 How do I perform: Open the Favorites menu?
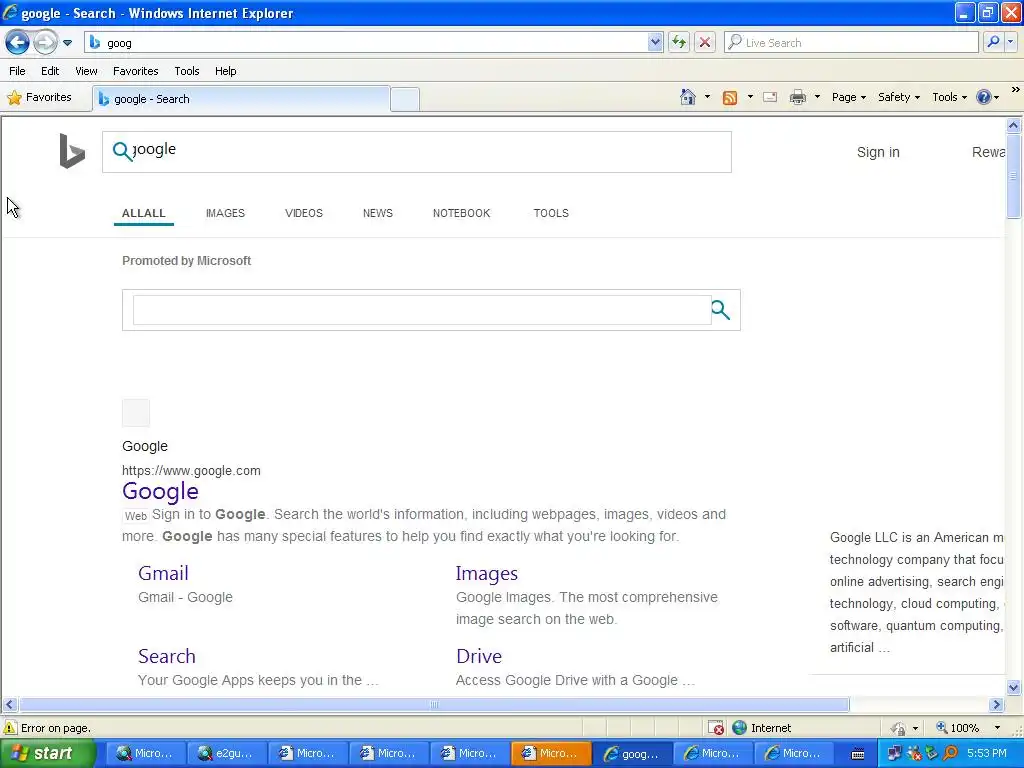click(135, 71)
